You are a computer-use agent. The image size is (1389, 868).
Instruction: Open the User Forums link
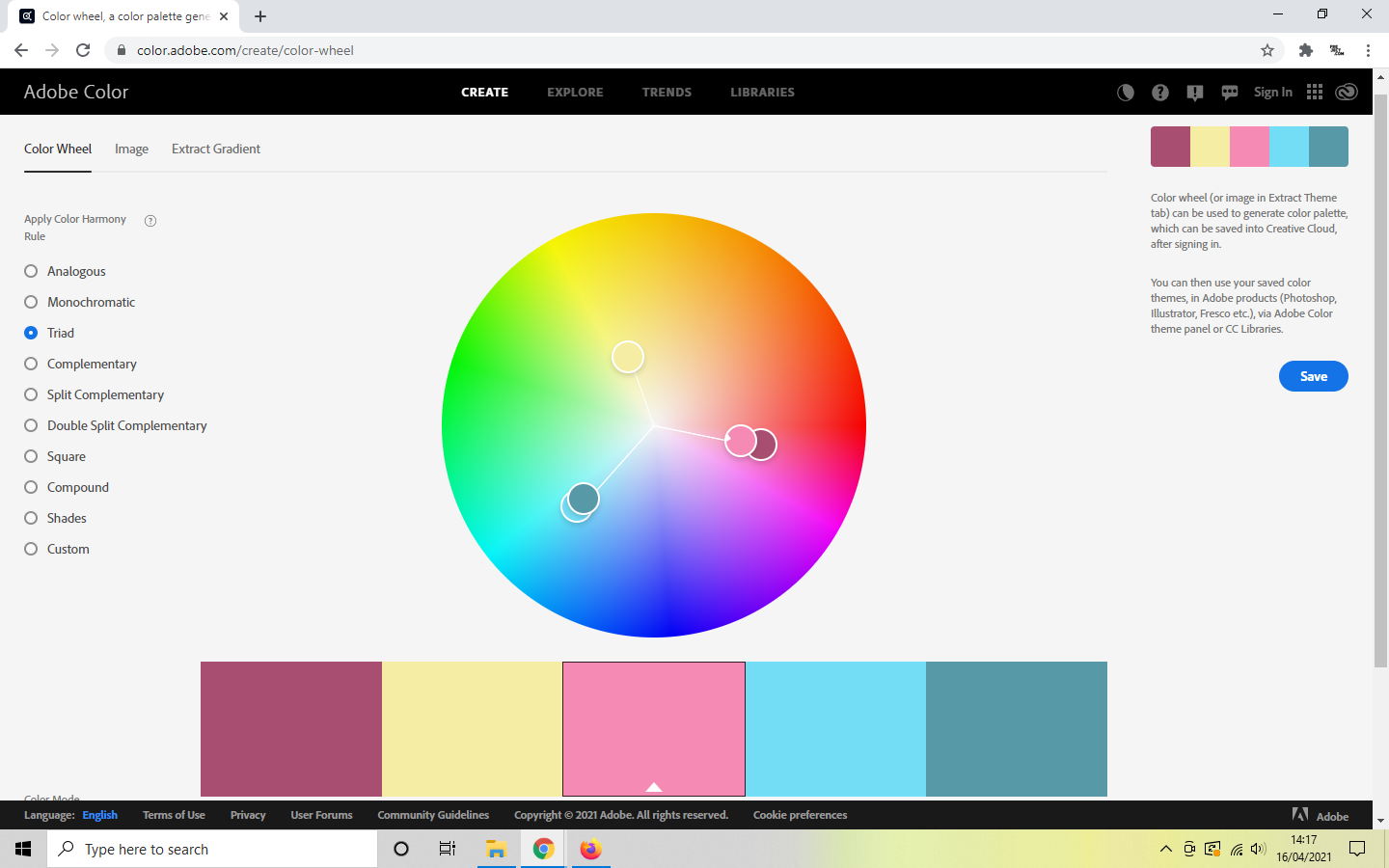click(321, 815)
